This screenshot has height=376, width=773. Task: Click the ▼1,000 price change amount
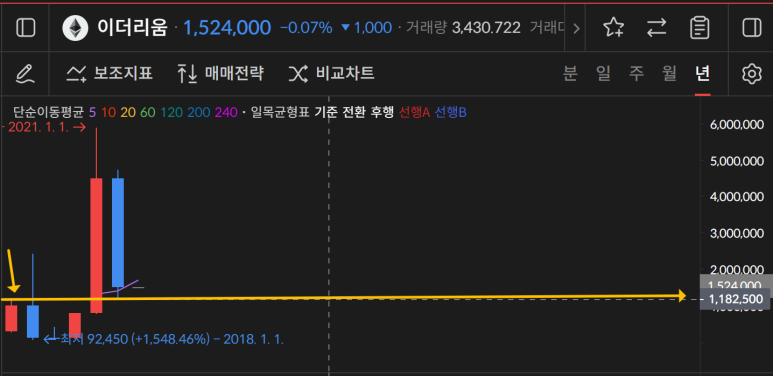click(366, 28)
